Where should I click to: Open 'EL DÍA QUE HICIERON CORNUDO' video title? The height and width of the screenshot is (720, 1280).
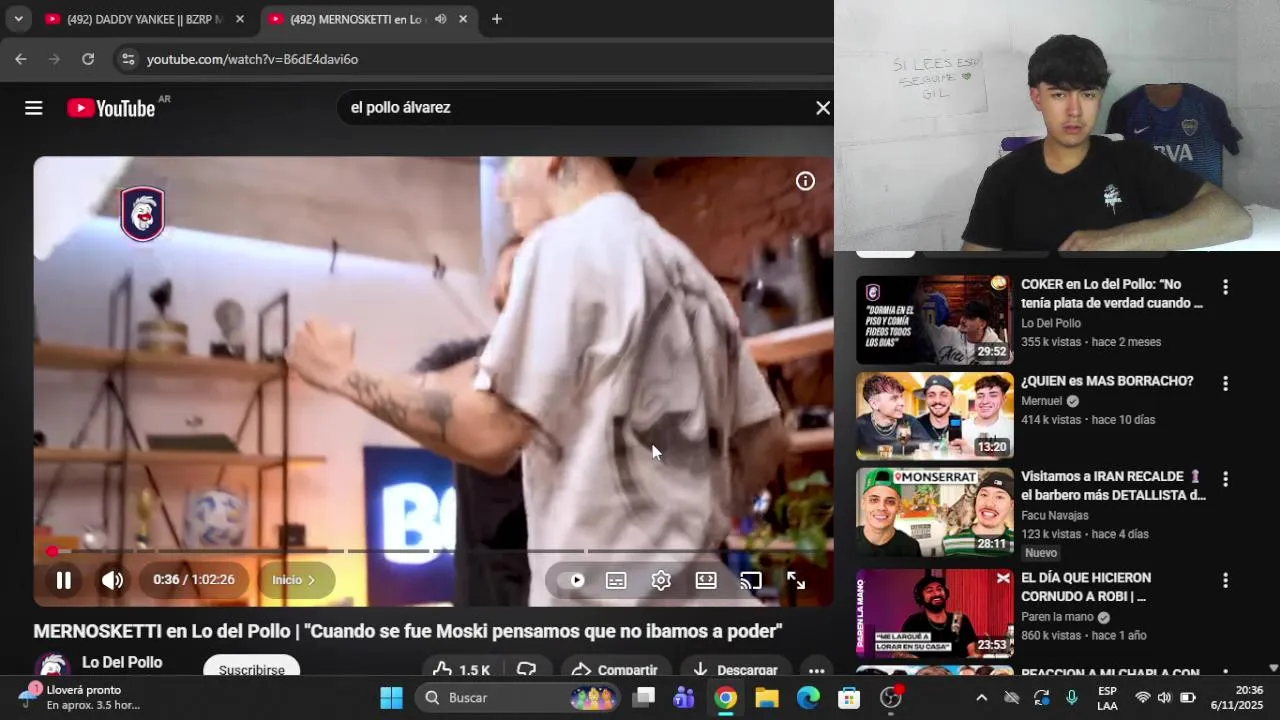[x=1086, y=587]
